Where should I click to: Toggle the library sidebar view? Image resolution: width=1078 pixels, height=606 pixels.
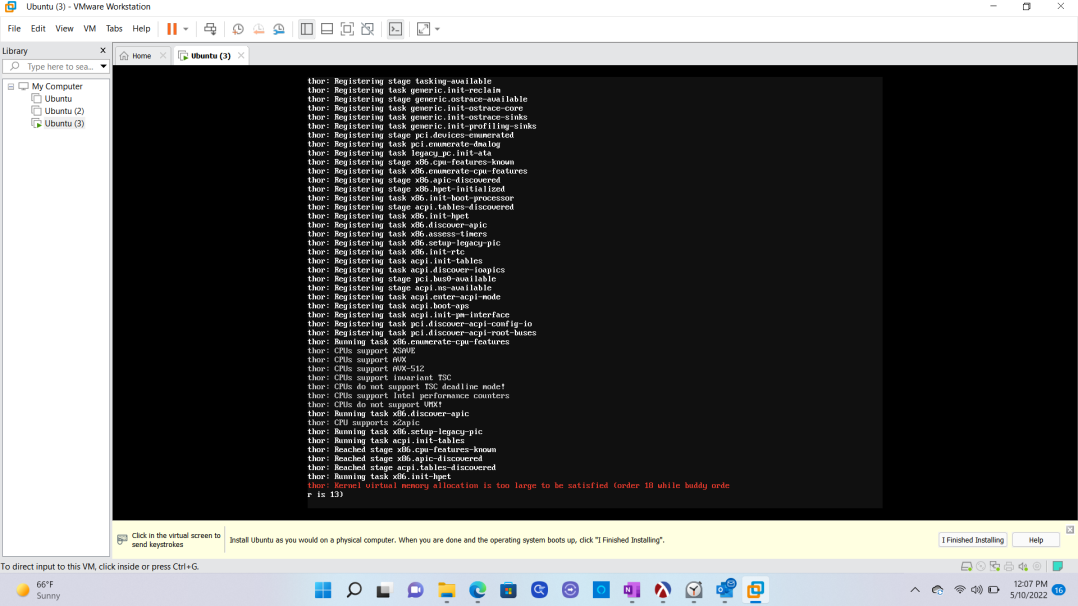tap(307, 29)
